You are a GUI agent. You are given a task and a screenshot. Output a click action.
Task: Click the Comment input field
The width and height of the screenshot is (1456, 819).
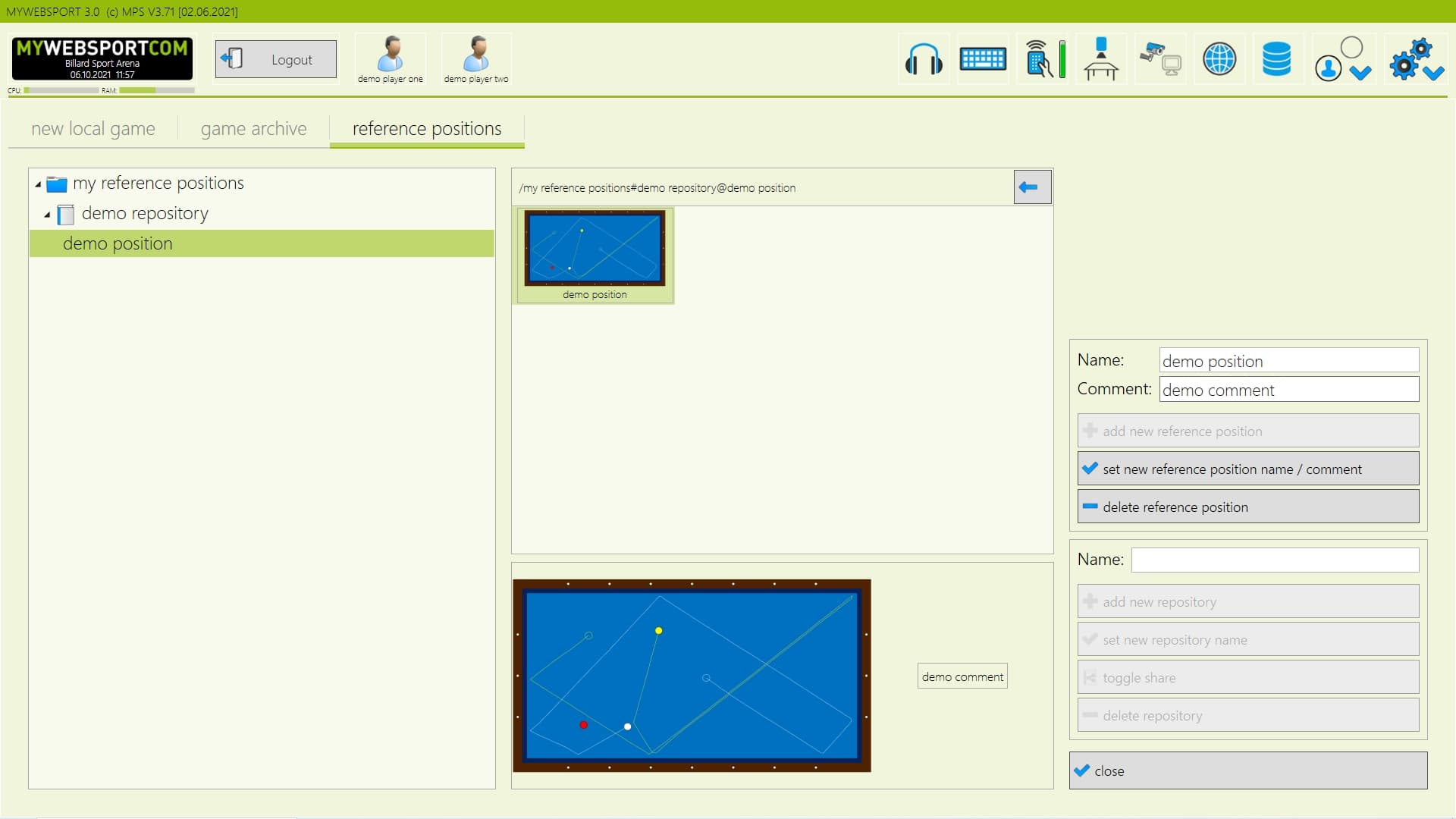(x=1289, y=389)
